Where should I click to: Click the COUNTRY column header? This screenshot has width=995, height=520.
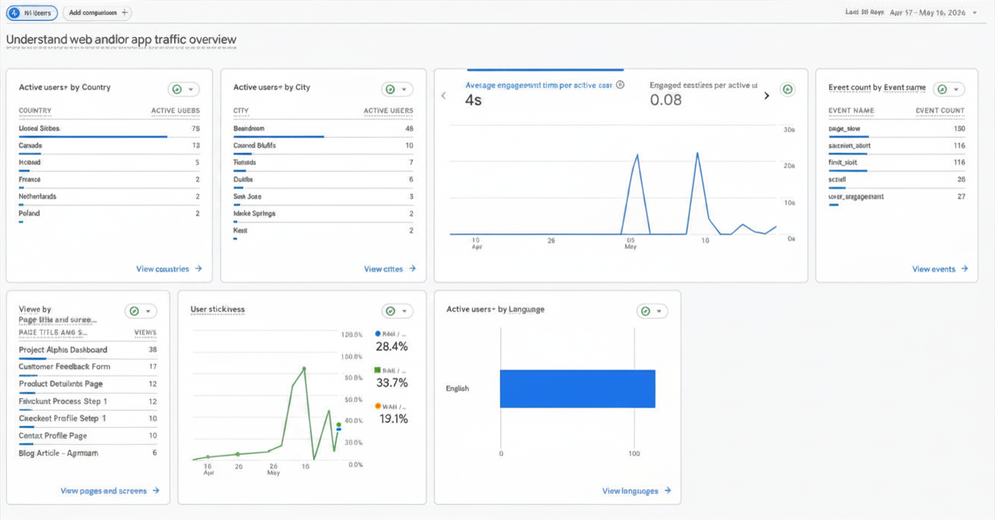coord(35,110)
